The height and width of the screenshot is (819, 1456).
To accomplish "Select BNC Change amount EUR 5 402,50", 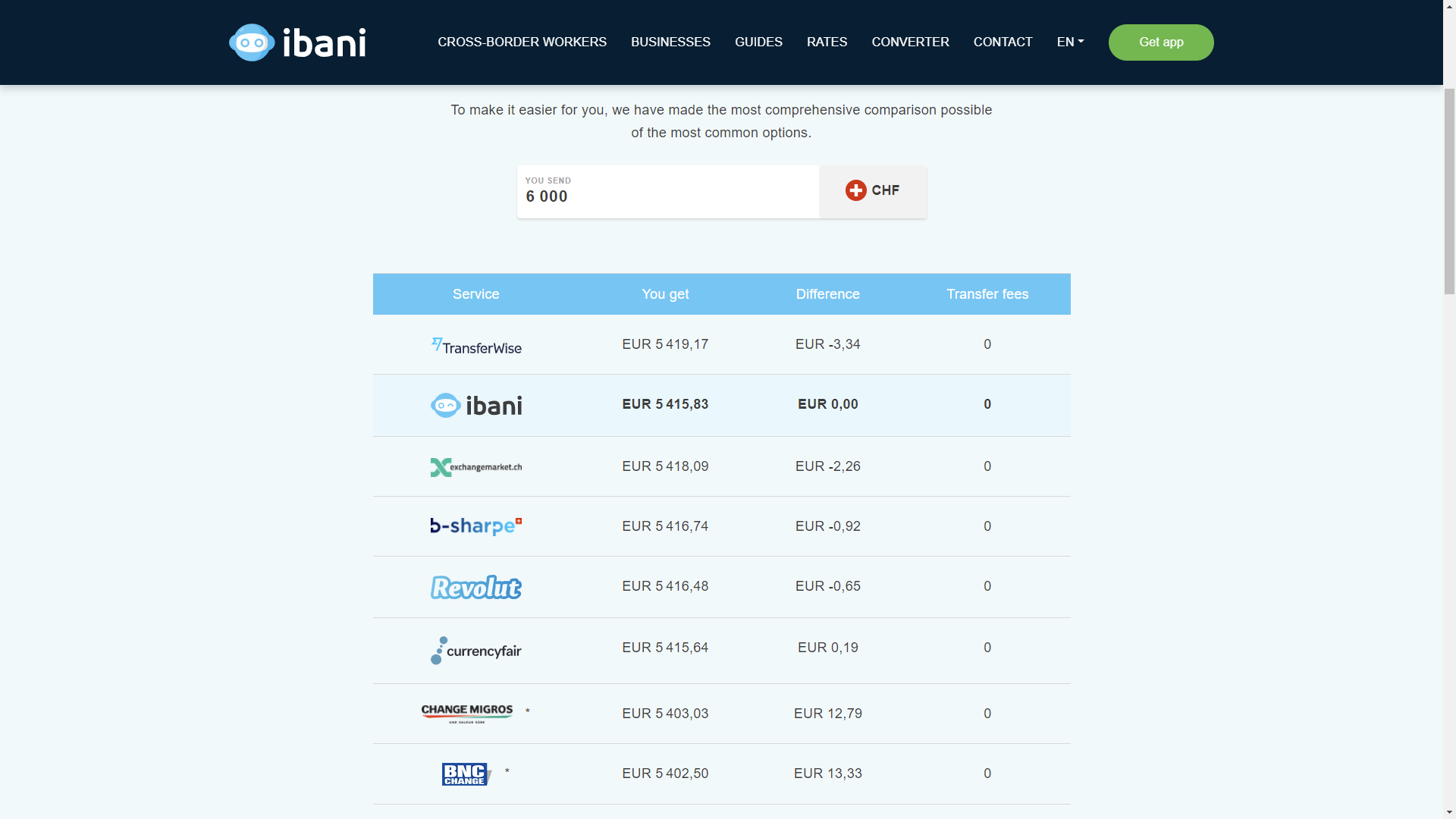I will click(x=665, y=773).
